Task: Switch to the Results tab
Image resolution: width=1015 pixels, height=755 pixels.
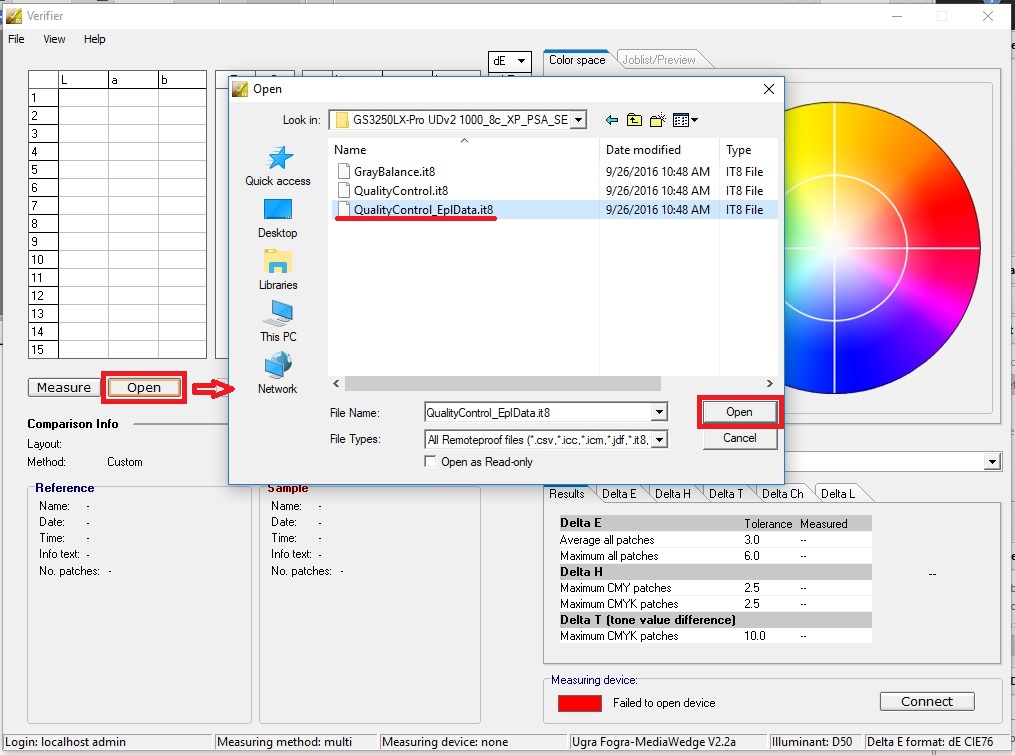Action: tap(566, 493)
